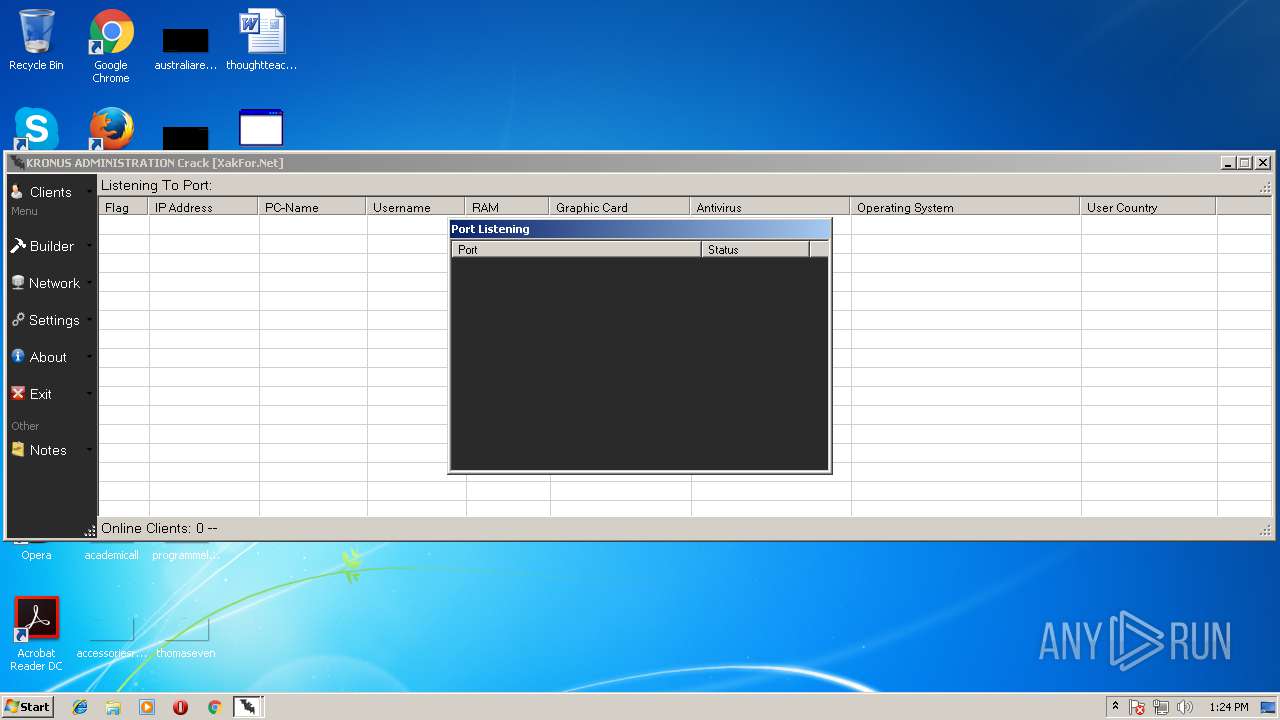Viewport: 1280px width, 720px height.
Task: Open the thomaseven desktop file
Action: (186, 636)
